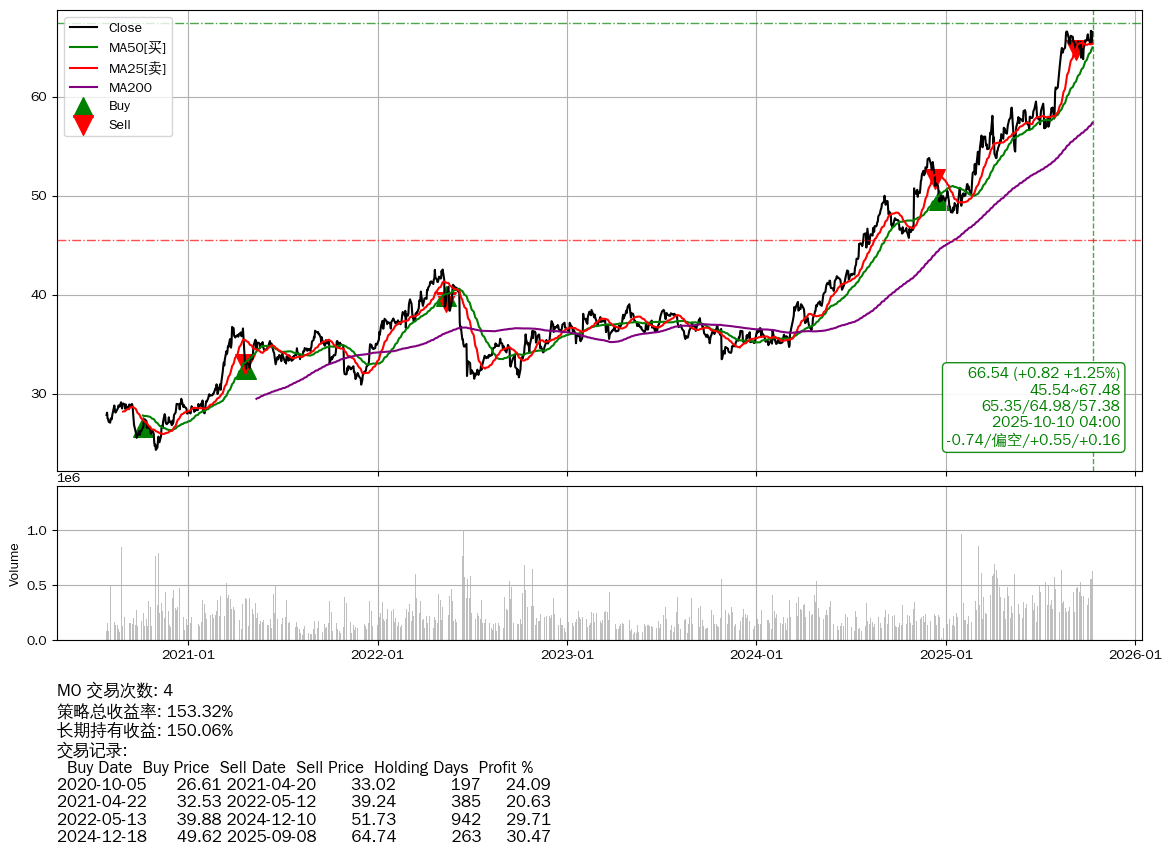The image size is (1172, 855).
Task: Click the red Sell triangle in the legend
Action: 84,125
